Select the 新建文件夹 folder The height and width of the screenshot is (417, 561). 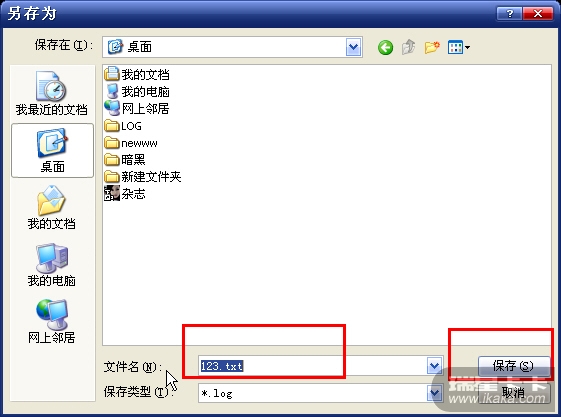click(x=143, y=176)
